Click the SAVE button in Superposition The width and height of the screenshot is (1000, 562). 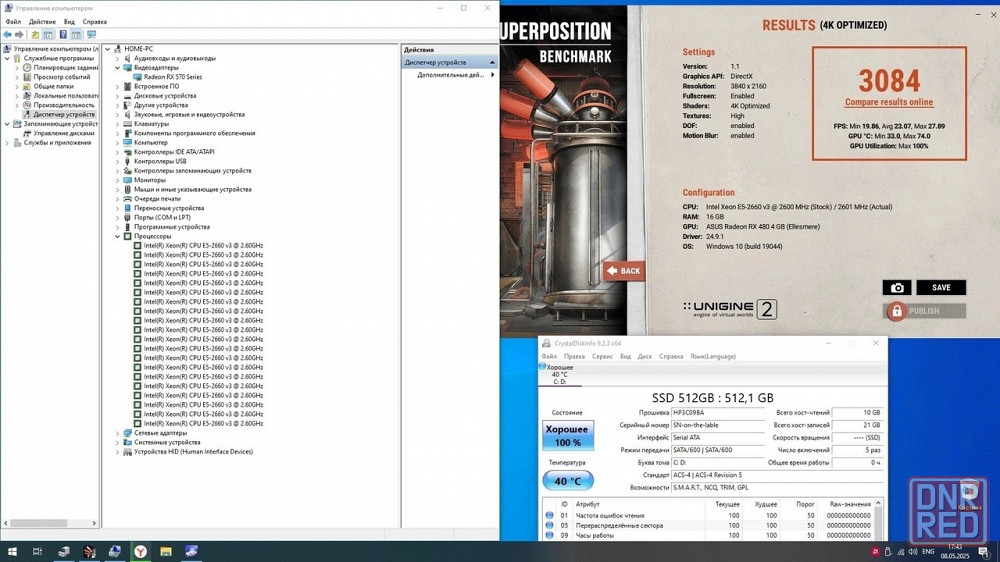941,288
